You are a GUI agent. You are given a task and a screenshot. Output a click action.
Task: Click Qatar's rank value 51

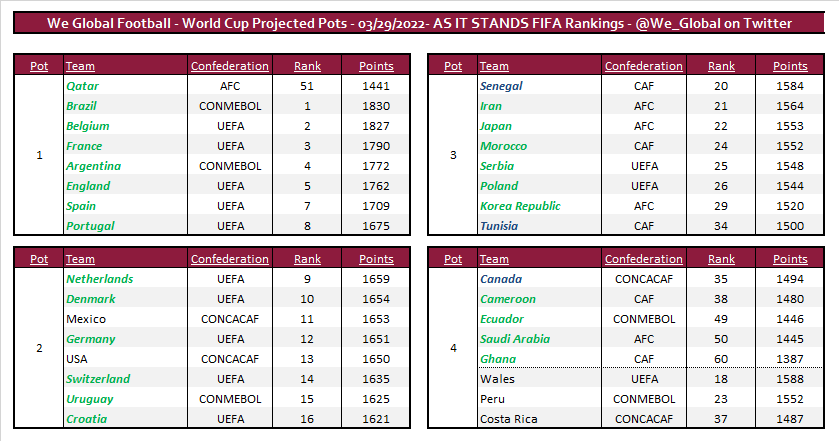coord(307,86)
